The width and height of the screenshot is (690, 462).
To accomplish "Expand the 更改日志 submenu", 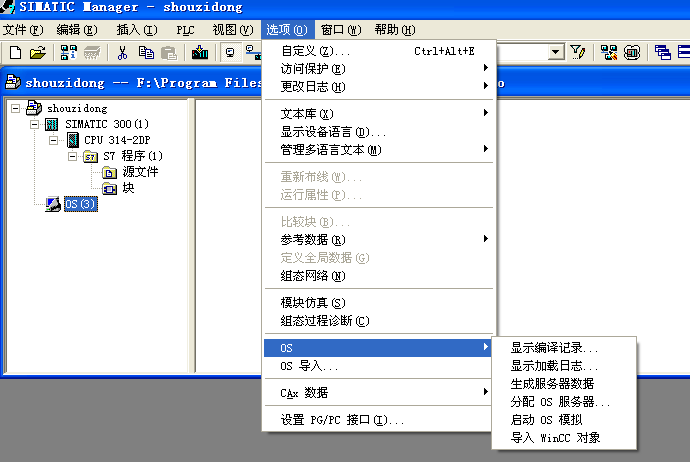I will click(x=485, y=86).
